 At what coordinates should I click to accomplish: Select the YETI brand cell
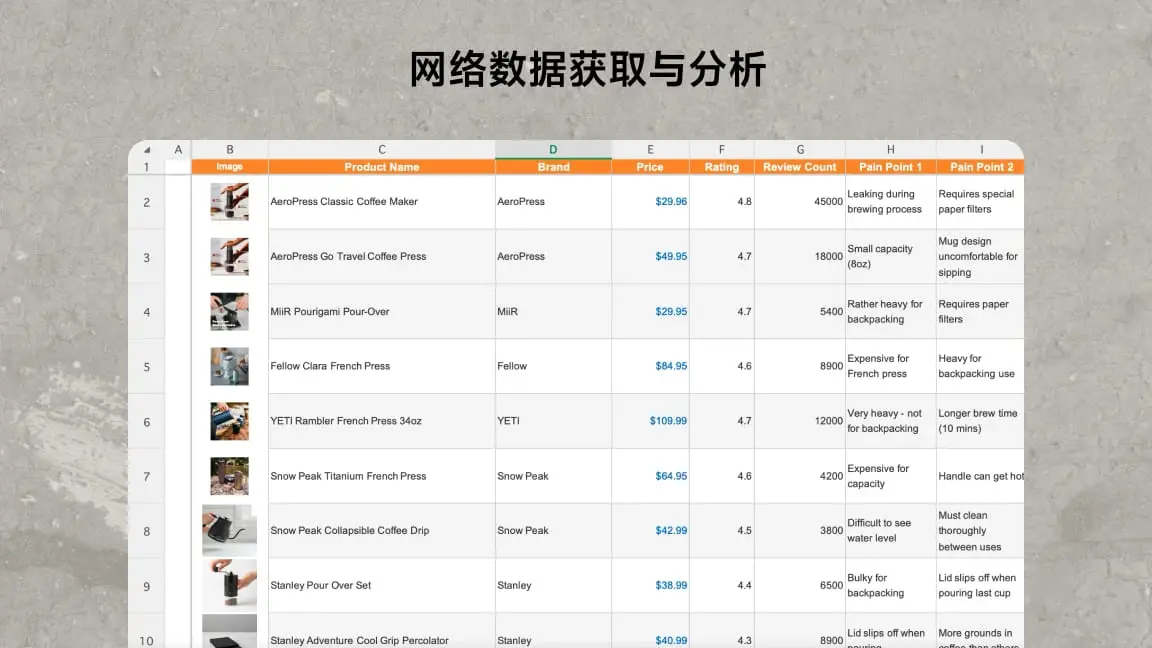point(553,421)
